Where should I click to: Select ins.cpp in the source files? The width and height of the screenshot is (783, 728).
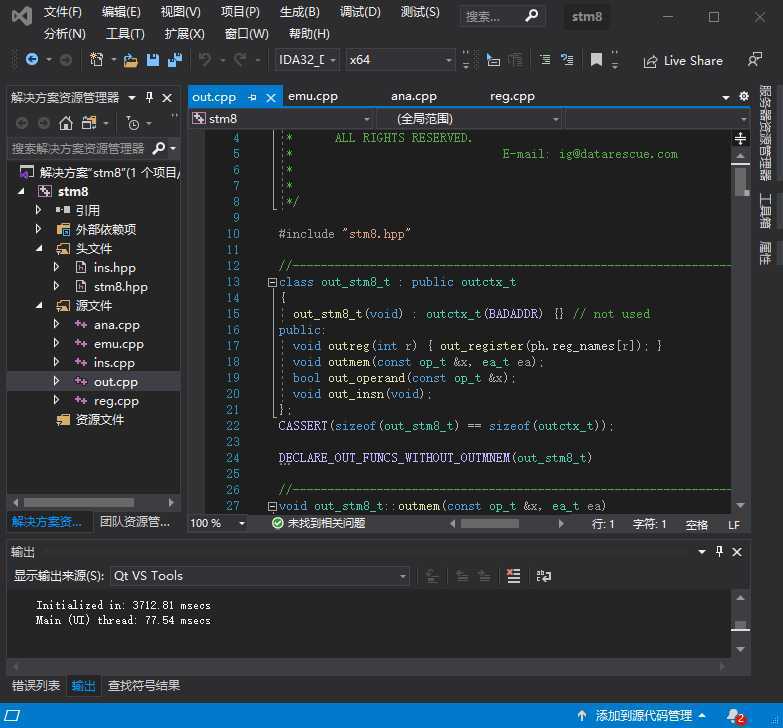(114, 363)
